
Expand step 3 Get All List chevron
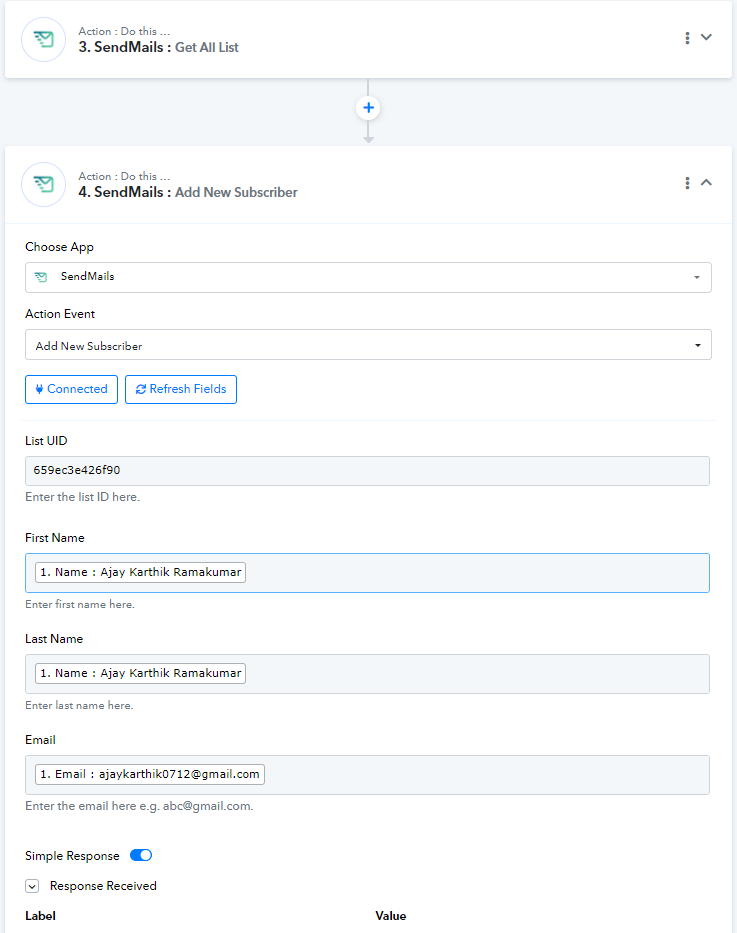click(706, 37)
